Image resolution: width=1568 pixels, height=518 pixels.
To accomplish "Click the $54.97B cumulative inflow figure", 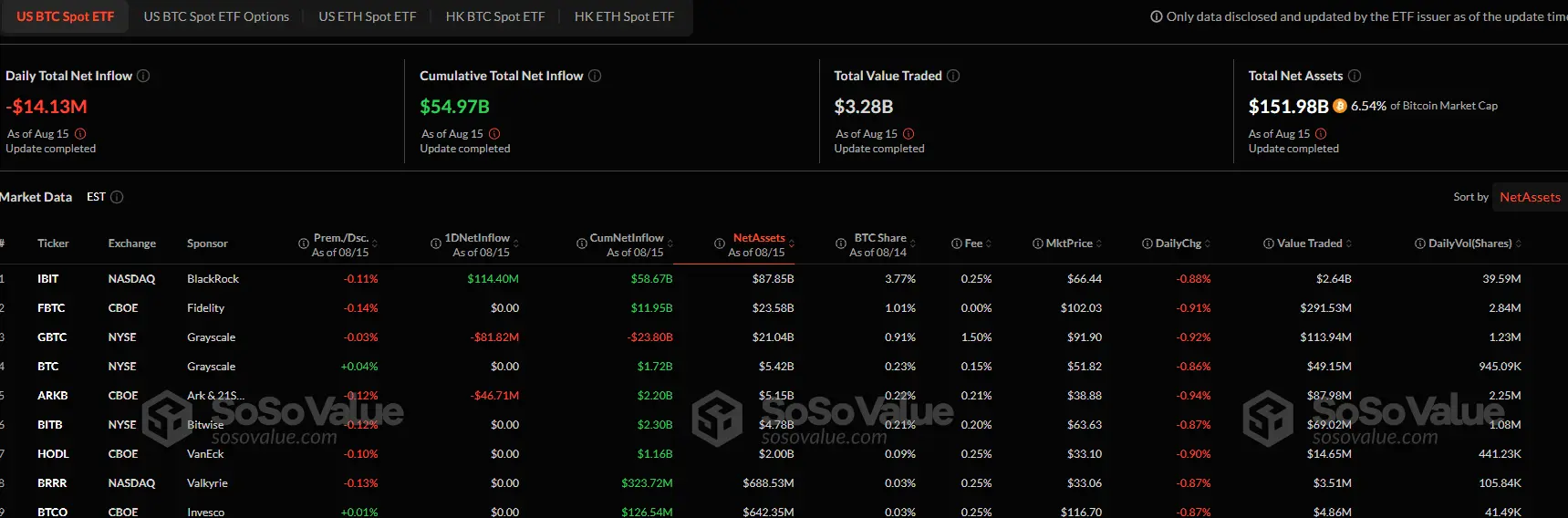I will 454,107.
